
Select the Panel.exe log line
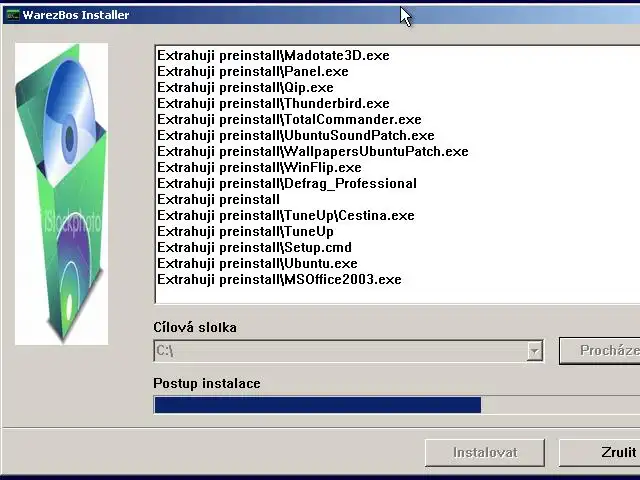pos(253,71)
